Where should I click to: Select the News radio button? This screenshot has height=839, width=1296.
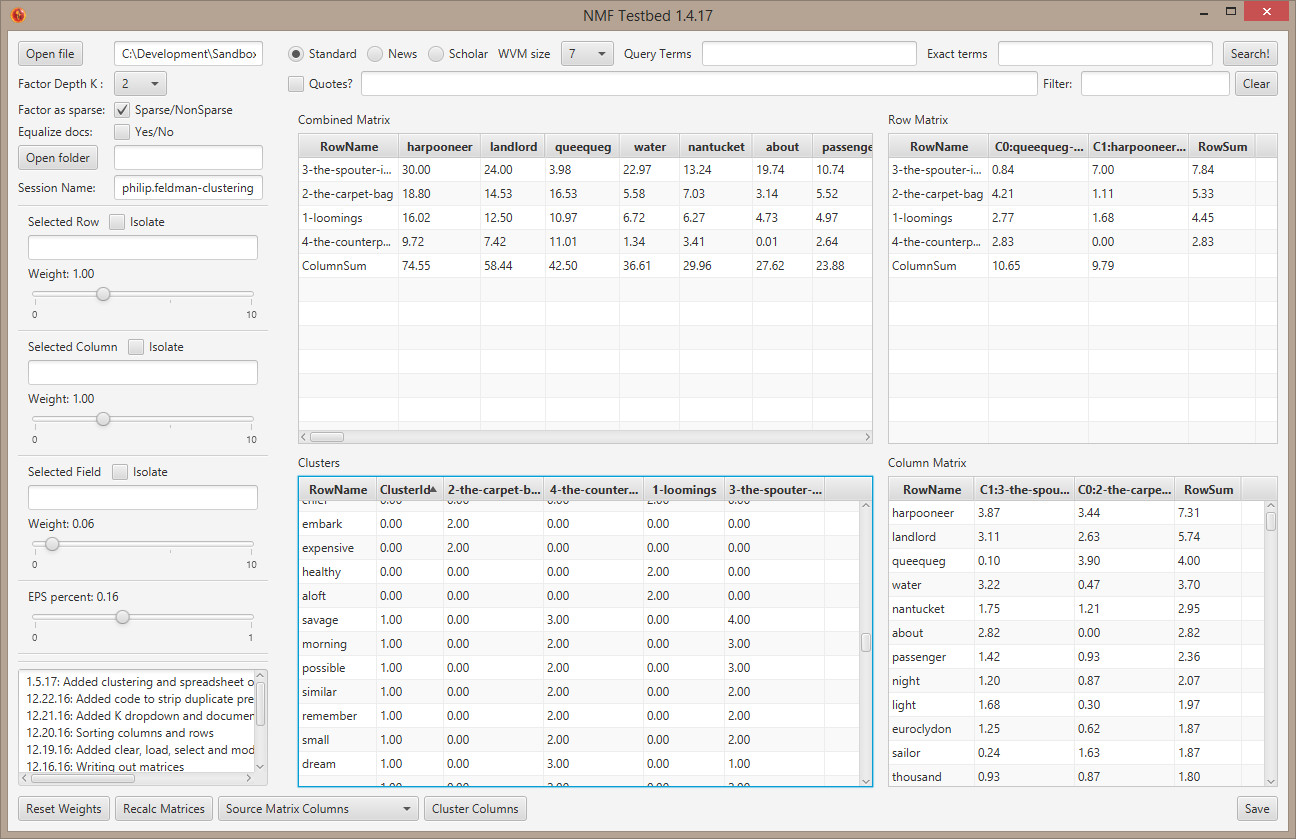click(x=375, y=54)
